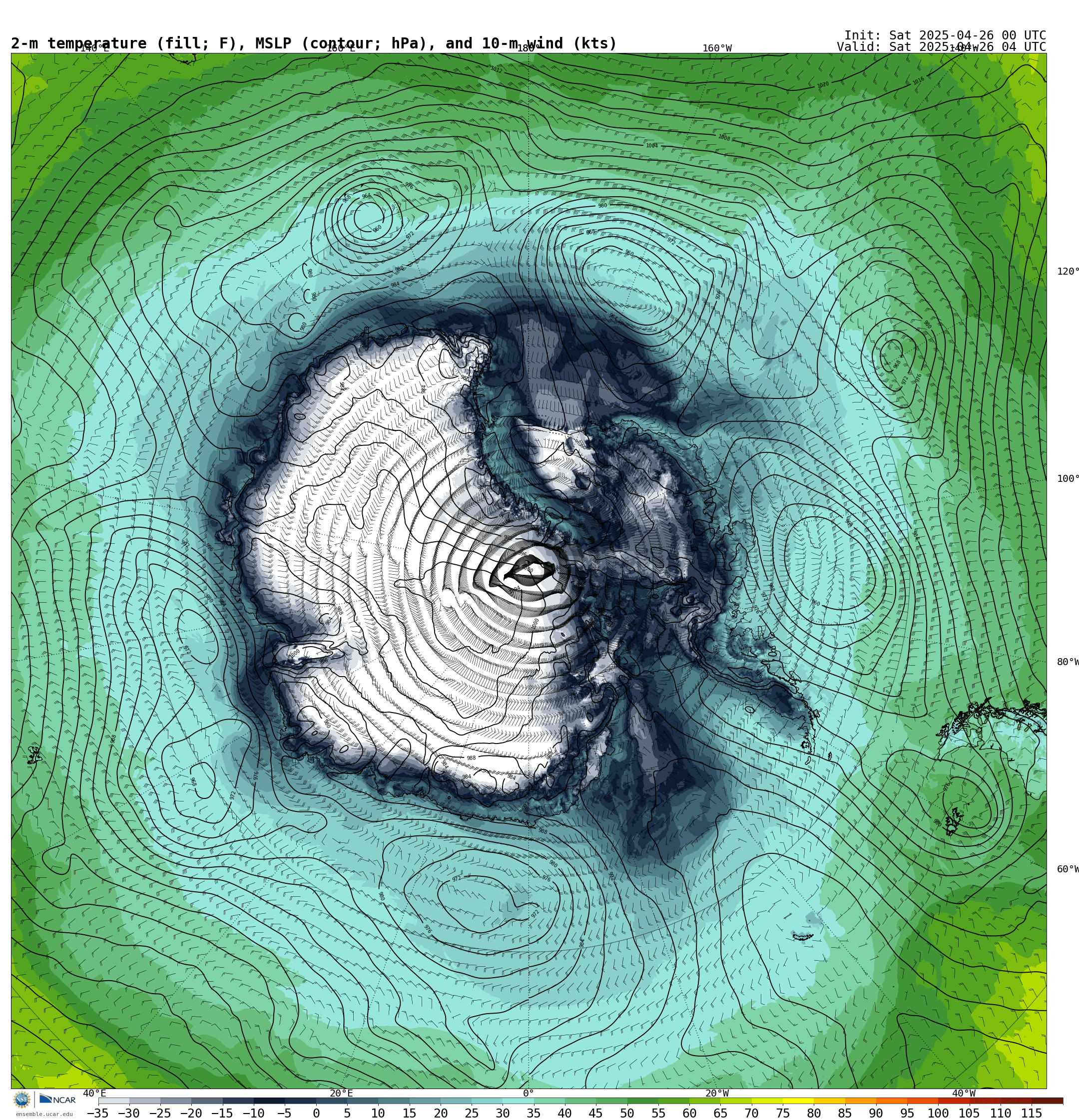The width and height of the screenshot is (1079, 1120).
Task: Click the 1008 isobar label in upper map
Action: (724, 138)
